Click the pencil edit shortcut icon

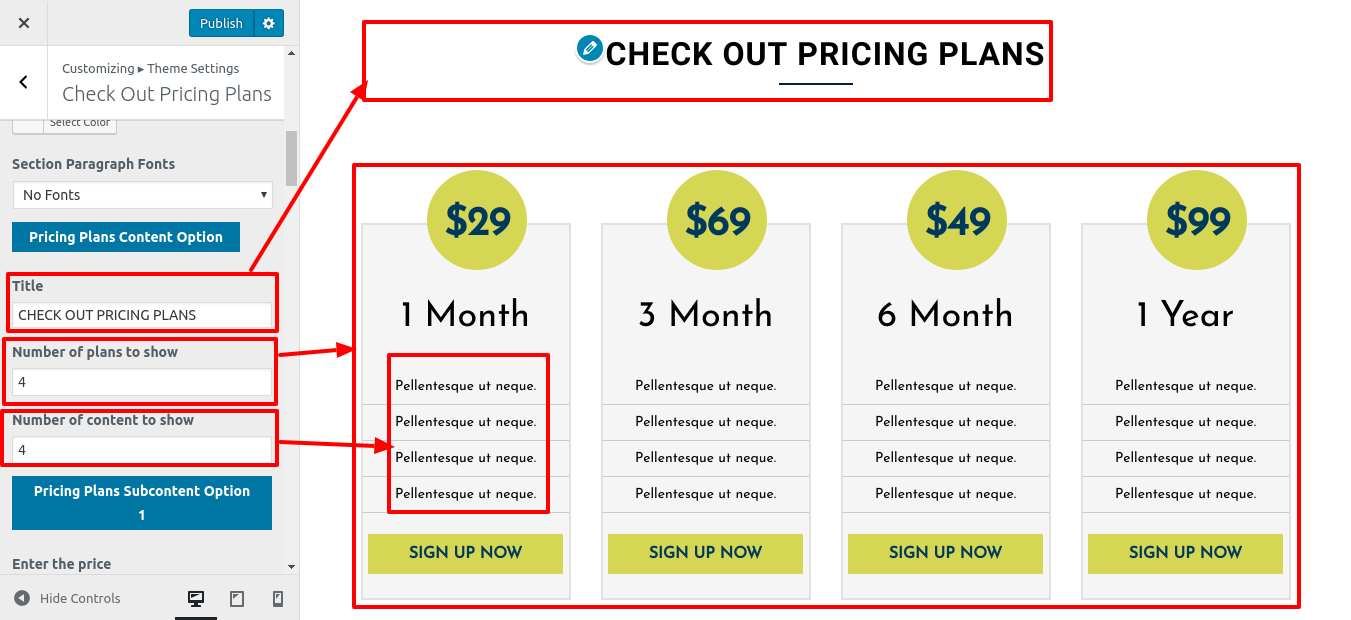point(590,48)
